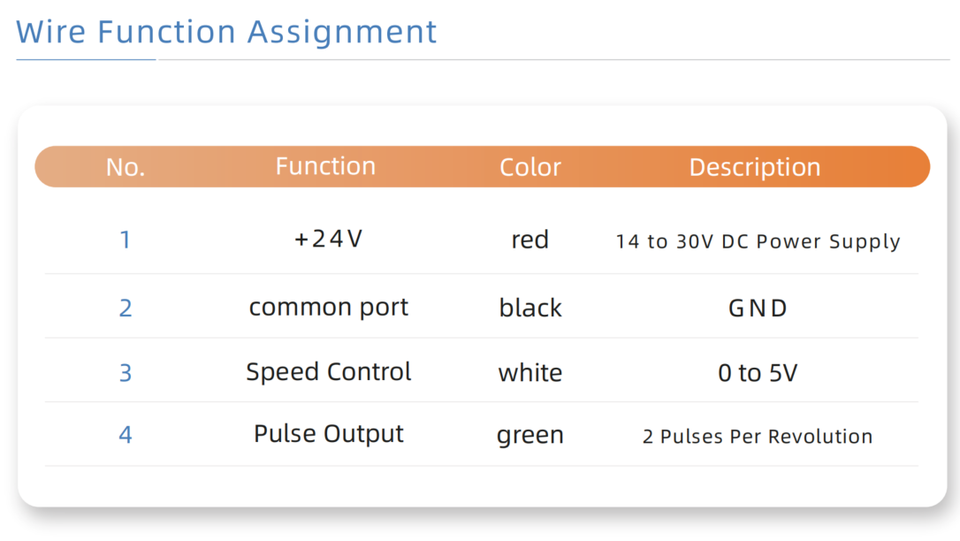The image size is (960, 541).
Task: Select the 'Description' column header
Action: (754, 167)
